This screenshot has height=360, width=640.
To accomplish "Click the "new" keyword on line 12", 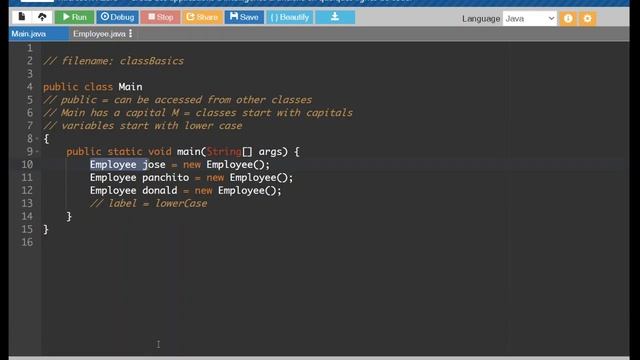I will pos(203,191).
